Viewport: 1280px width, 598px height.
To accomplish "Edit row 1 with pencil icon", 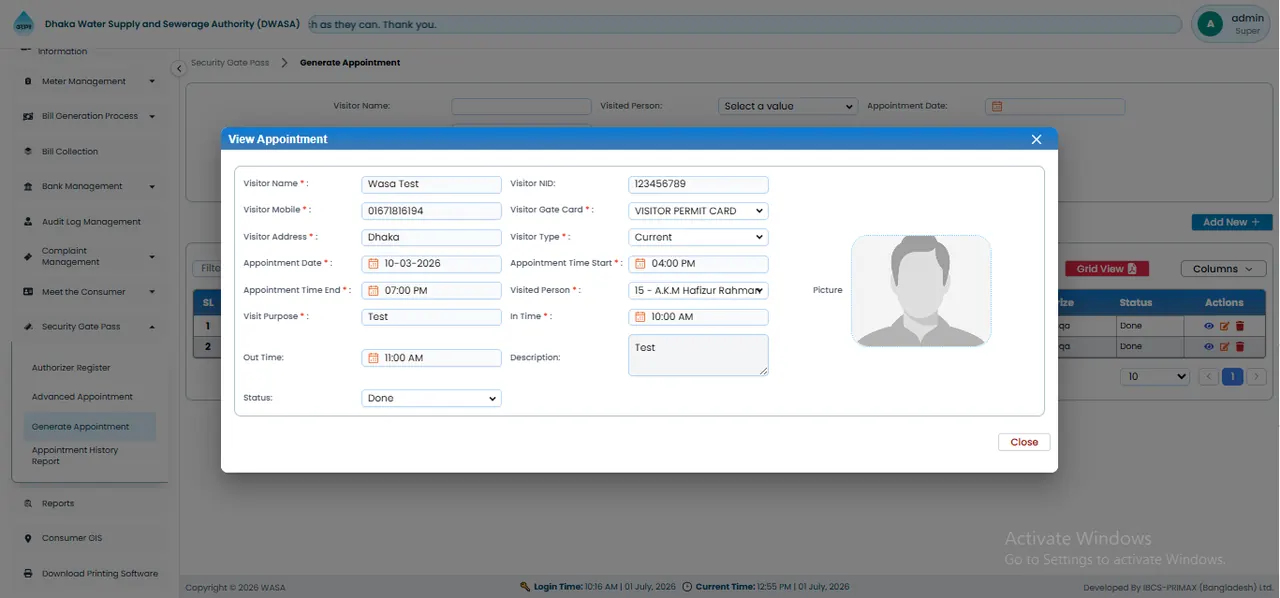I will tap(1224, 326).
